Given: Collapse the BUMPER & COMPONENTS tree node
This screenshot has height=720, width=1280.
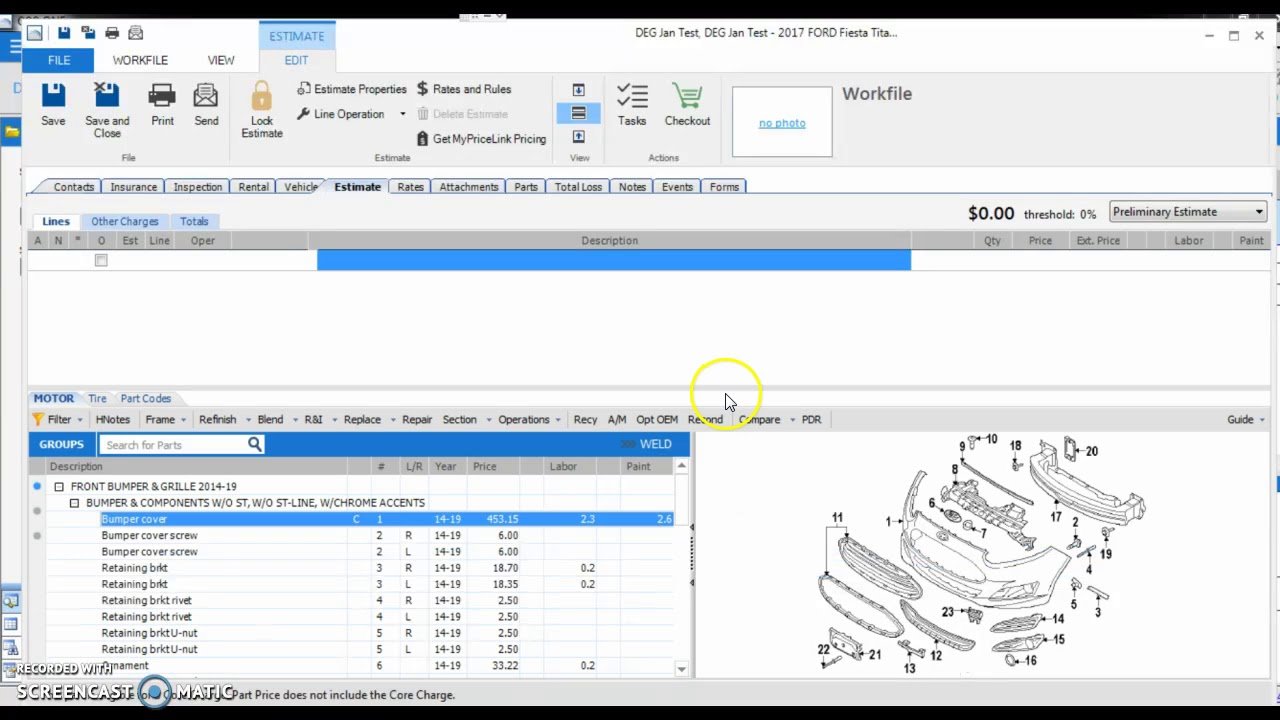Looking at the screenshot, I should (75, 503).
